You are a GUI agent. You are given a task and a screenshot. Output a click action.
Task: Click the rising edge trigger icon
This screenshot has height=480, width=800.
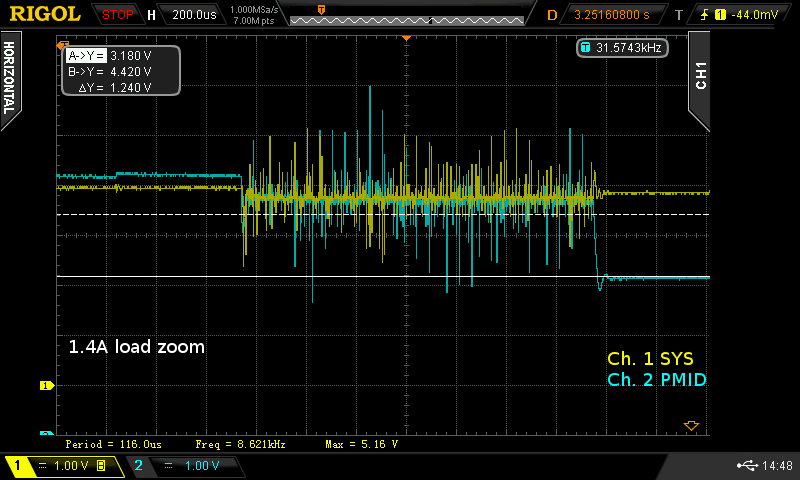pos(704,15)
